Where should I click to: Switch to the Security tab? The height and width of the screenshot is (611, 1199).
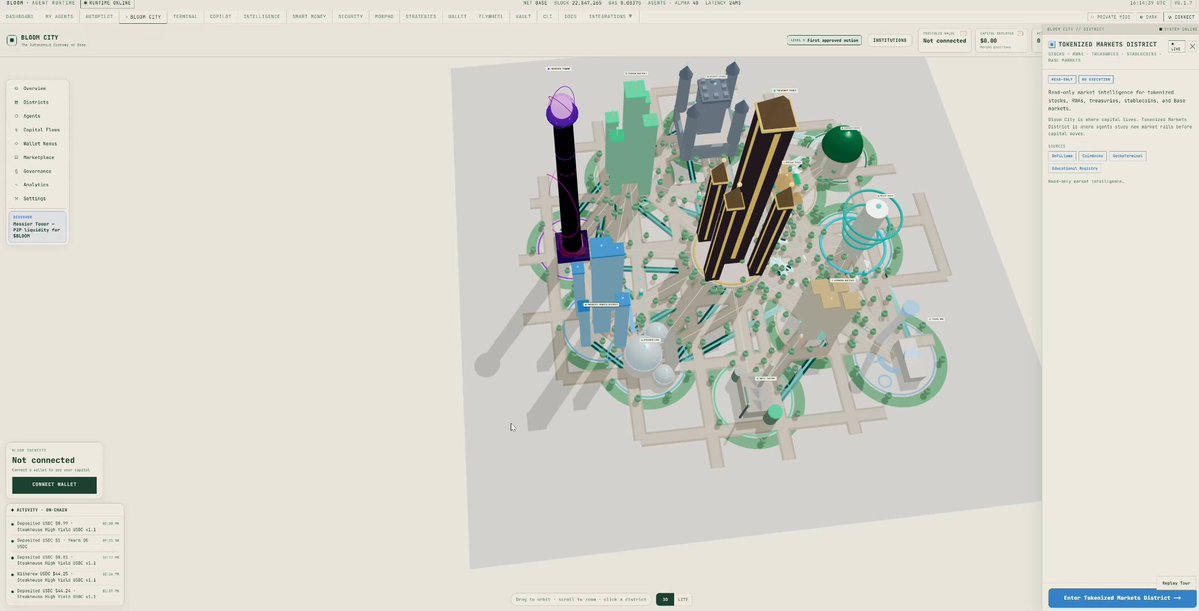point(350,16)
